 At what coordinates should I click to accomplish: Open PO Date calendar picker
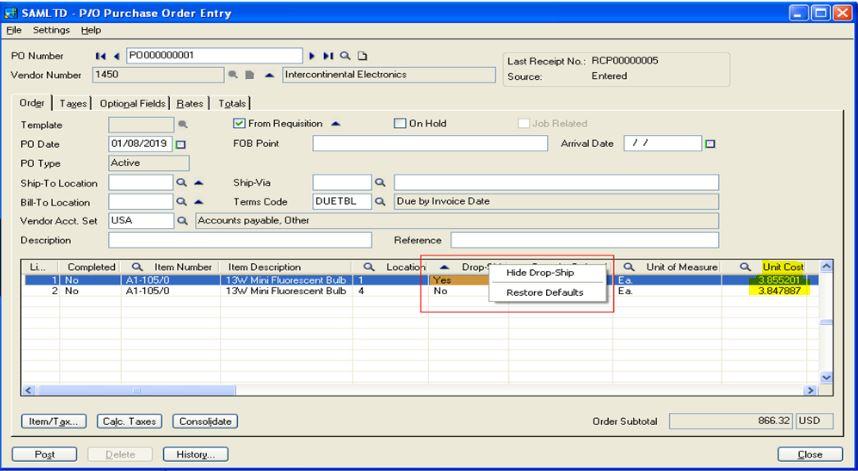(181, 144)
